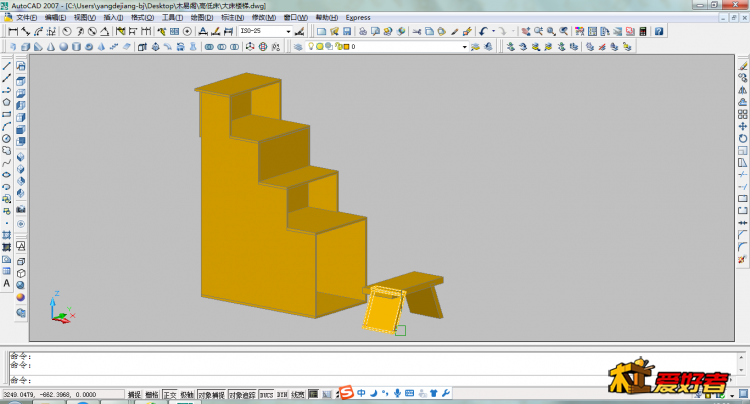750x404 pixels.
Task: Click the command window scrollbar down arrow
Action: click(741, 371)
